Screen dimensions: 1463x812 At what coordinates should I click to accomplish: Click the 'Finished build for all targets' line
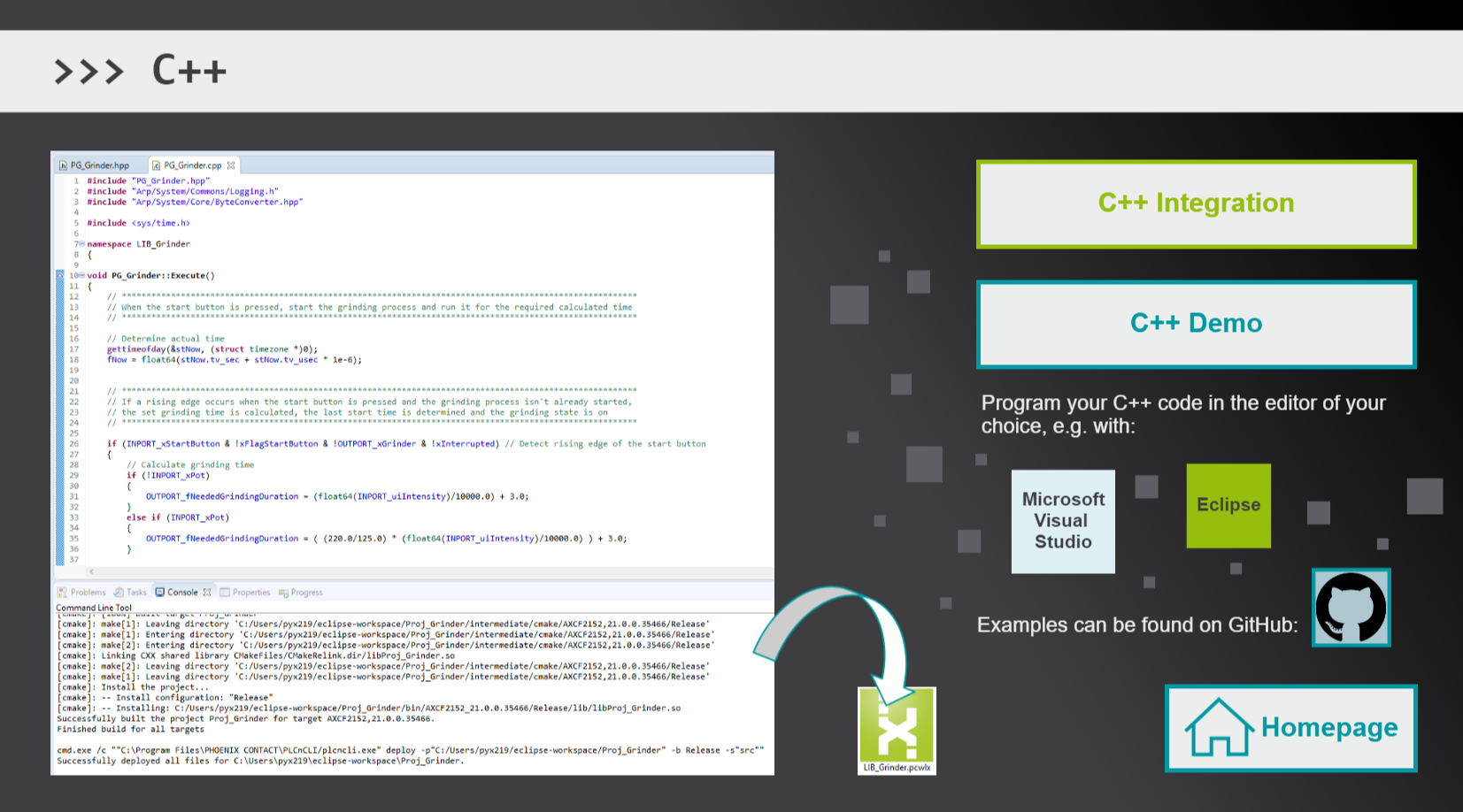[x=130, y=730]
